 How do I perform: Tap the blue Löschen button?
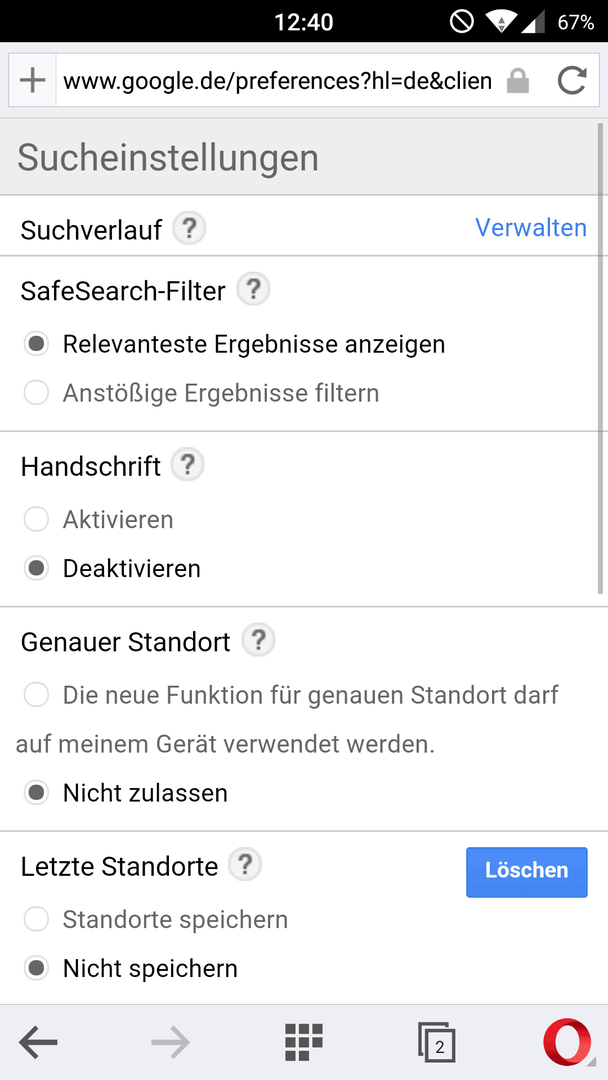pyautogui.click(x=527, y=872)
